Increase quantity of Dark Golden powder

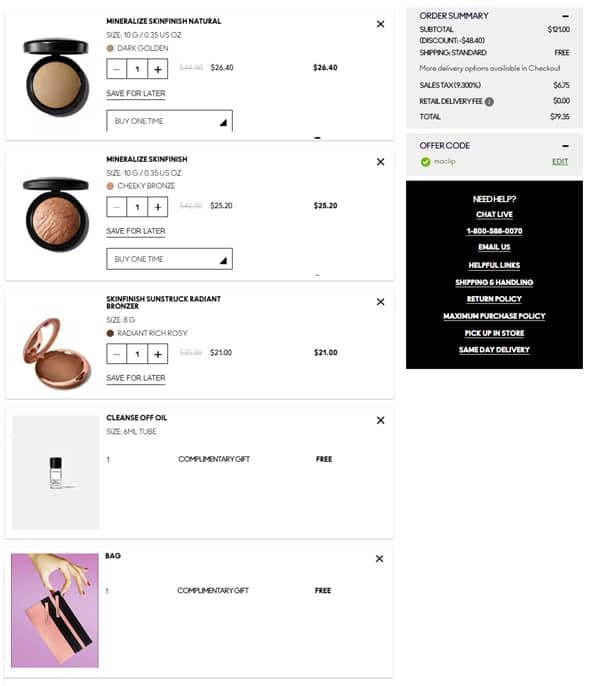(x=158, y=69)
